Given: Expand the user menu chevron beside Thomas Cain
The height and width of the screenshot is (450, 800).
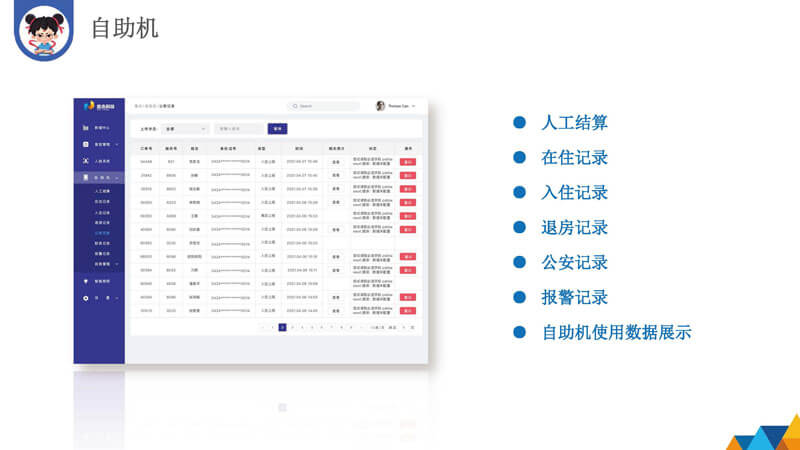Looking at the screenshot, I should (414, 106).
